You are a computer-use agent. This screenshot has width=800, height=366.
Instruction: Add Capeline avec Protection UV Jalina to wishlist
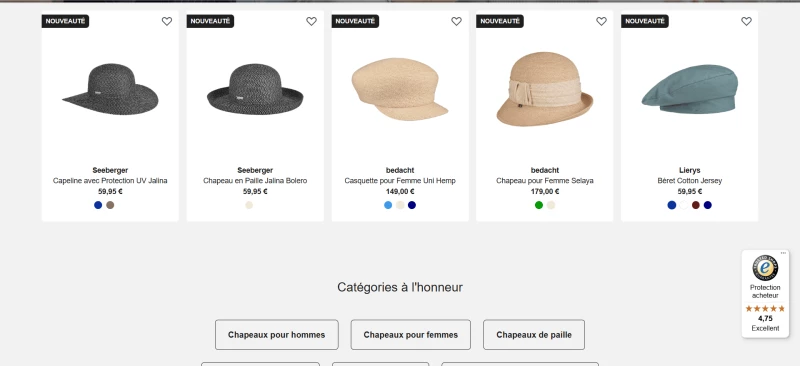pos(167,21)
